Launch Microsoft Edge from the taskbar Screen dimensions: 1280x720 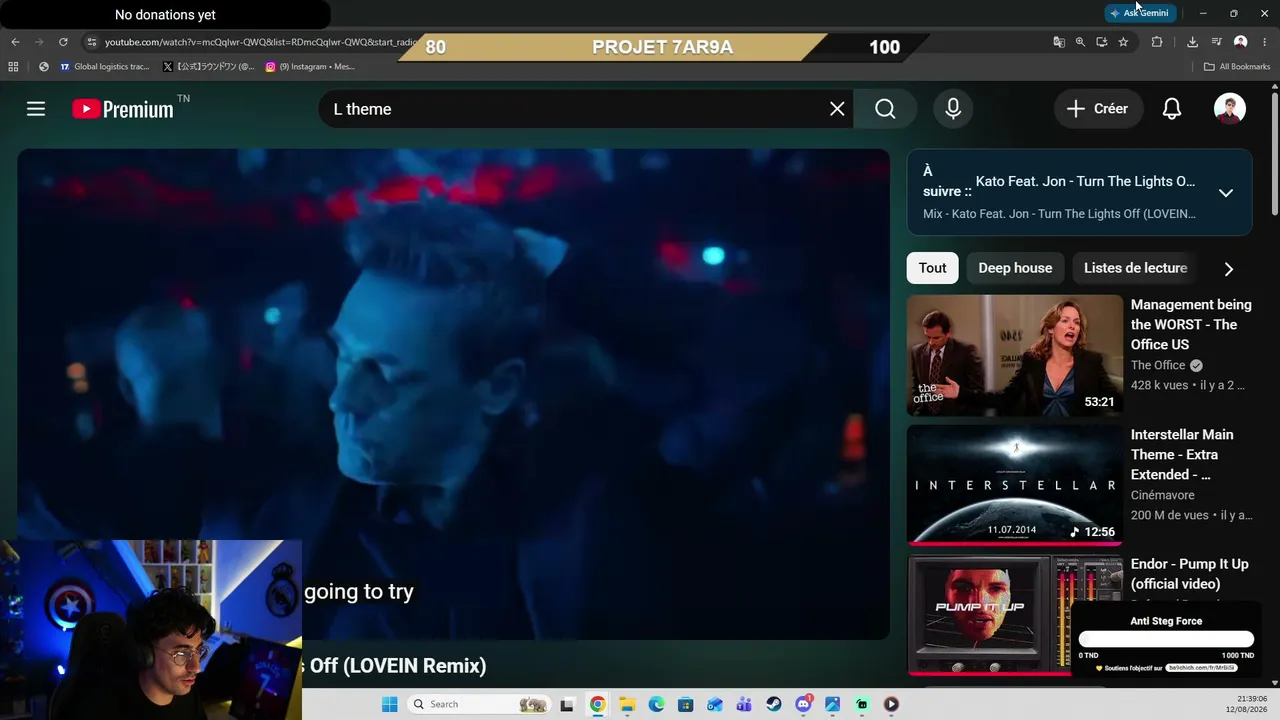656,704
